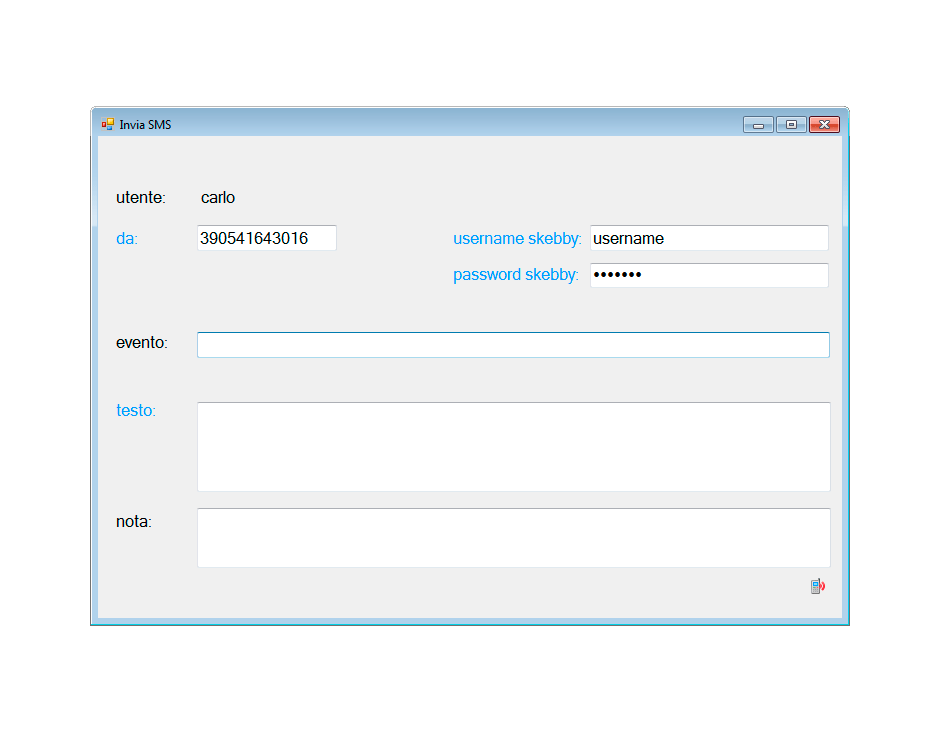The width and height of the screenshot is (940, 732).
Task: Click the Invia SMS window title icon
Action: [108, 124]
